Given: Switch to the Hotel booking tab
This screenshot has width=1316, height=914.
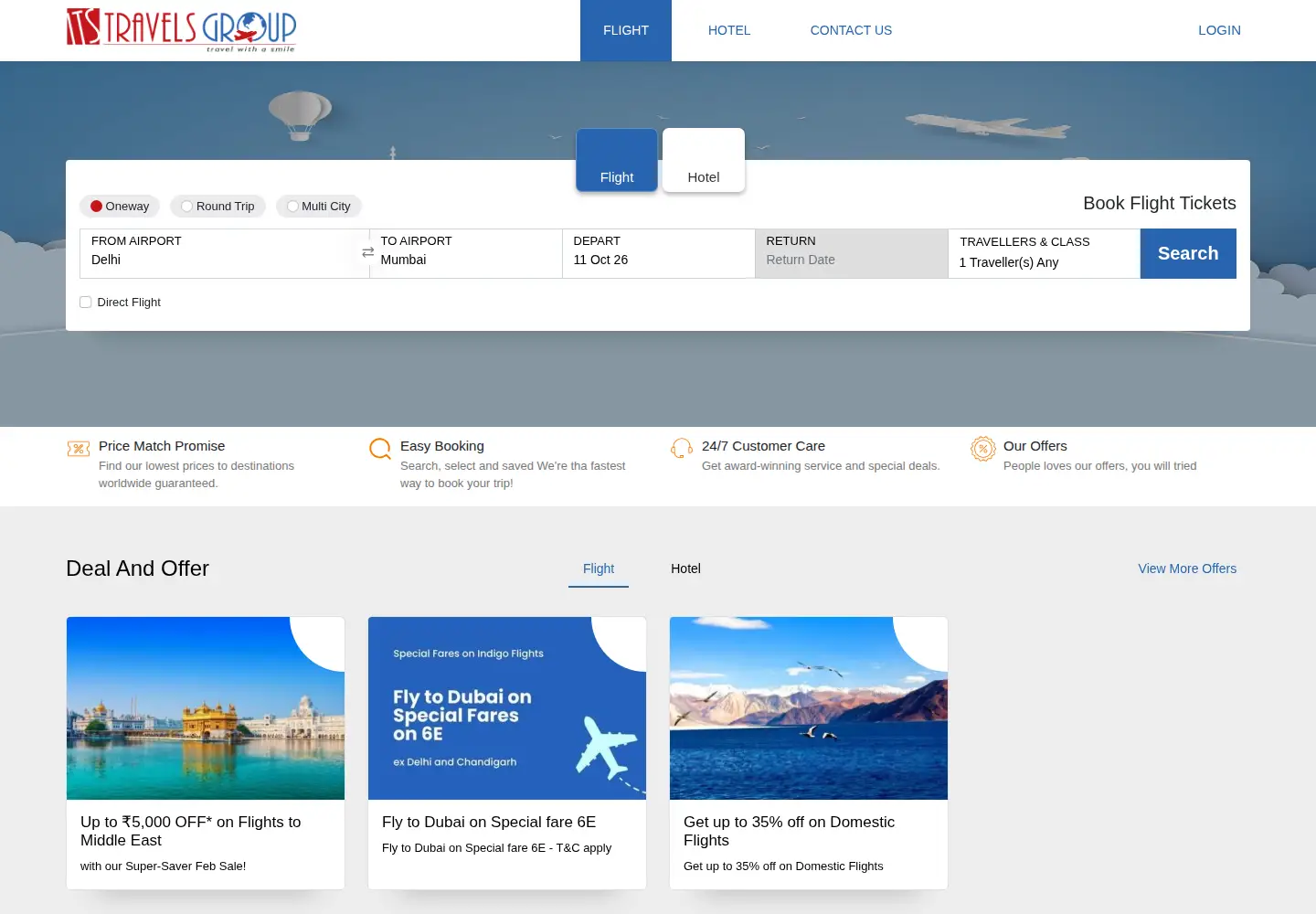Looking at the screenshot, I should [704, 160].
